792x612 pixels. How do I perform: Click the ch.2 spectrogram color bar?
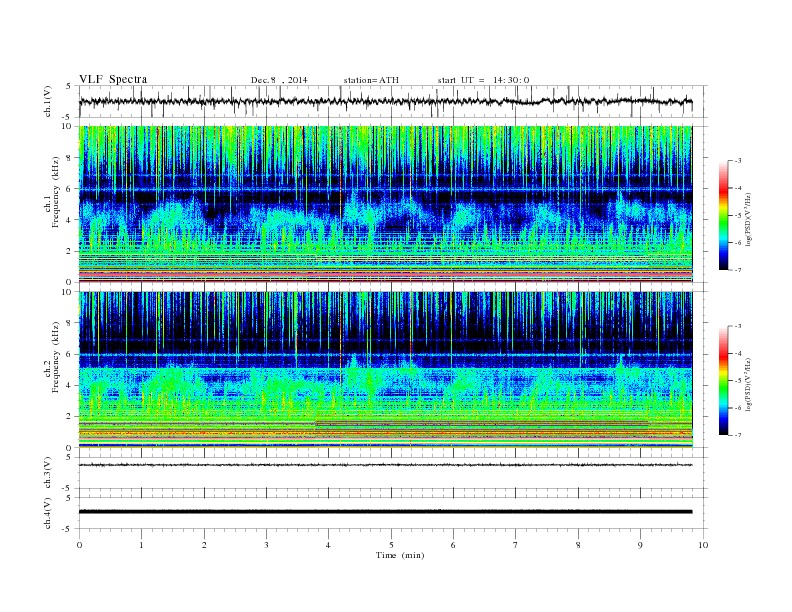pos(723,380)
